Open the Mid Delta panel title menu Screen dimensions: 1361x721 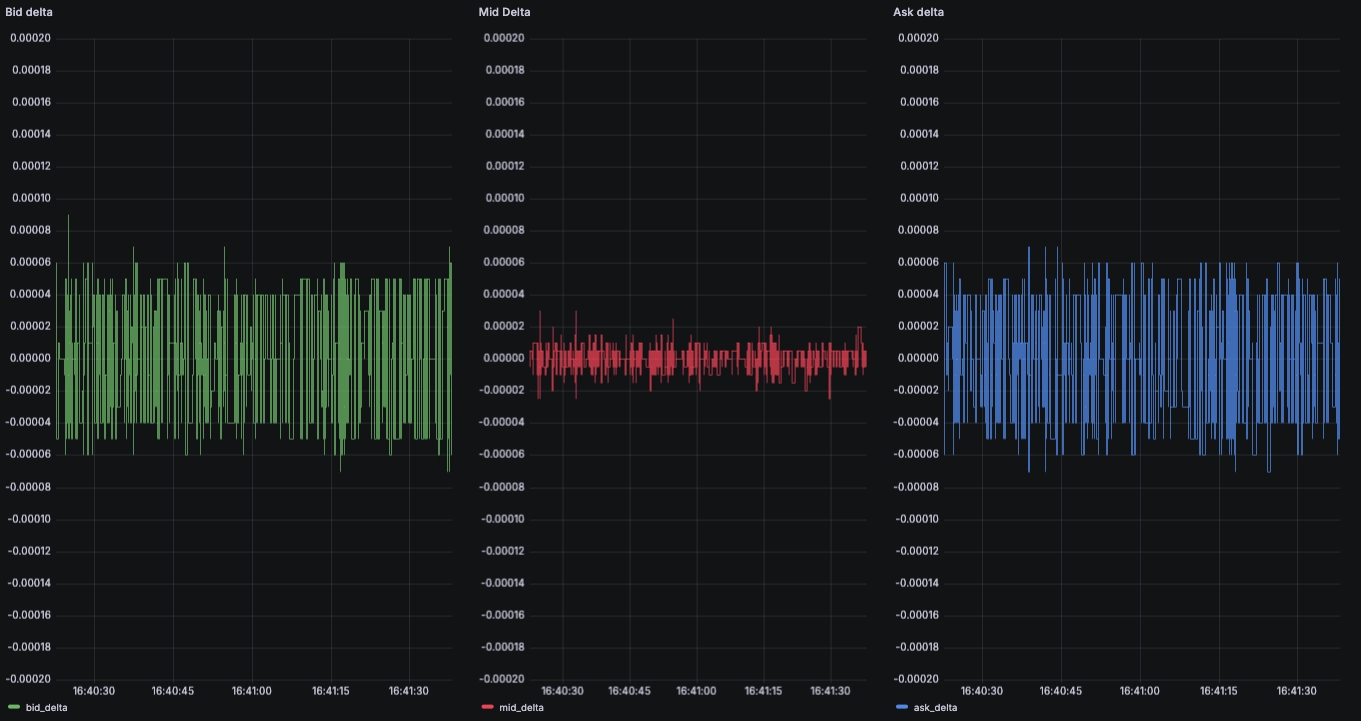click(505, 12)
